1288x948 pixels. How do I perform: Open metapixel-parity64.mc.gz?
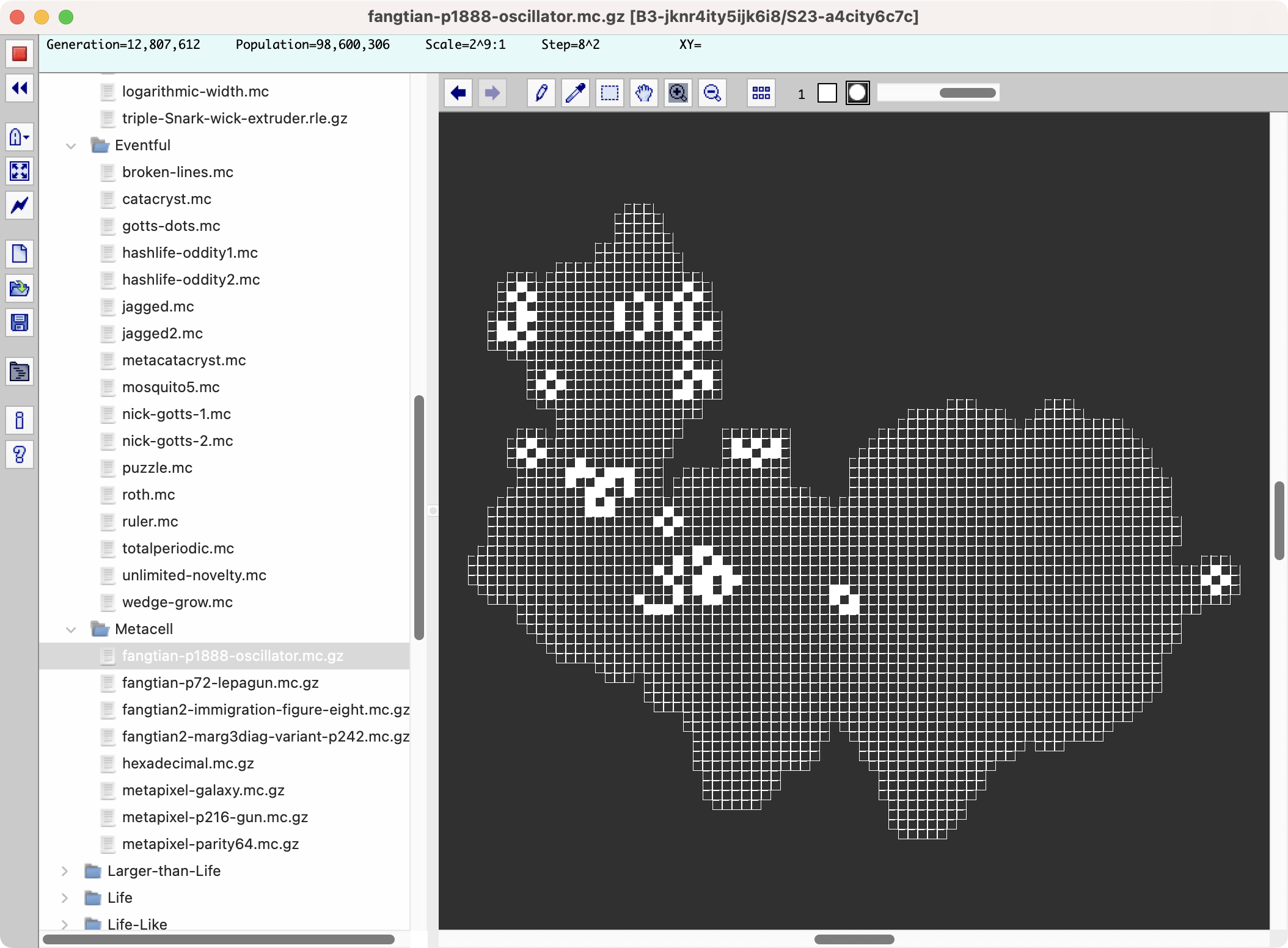point(210,844)
